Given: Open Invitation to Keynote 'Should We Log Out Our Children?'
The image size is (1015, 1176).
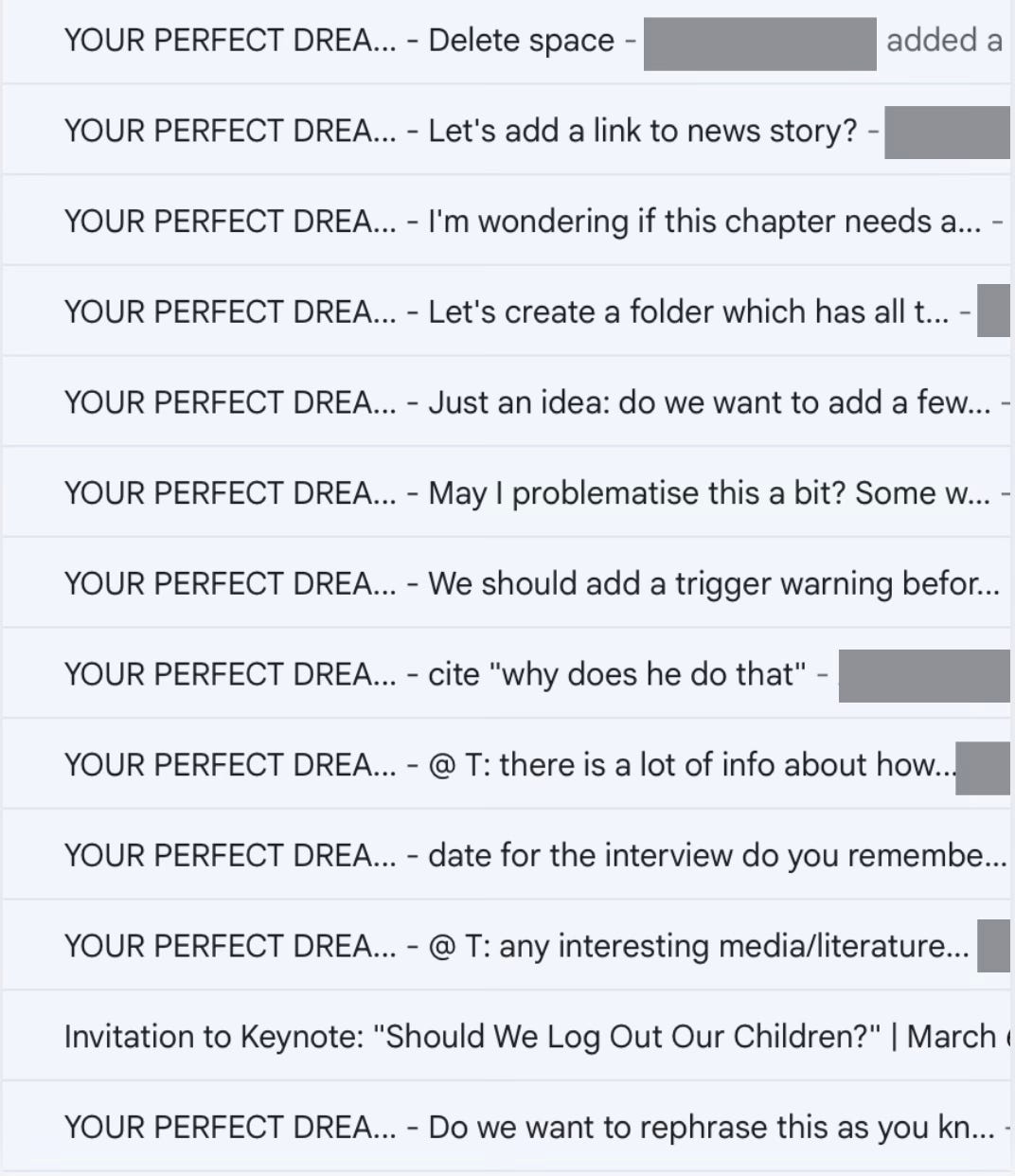Looking at the screenshot, I should [508, 1036].
